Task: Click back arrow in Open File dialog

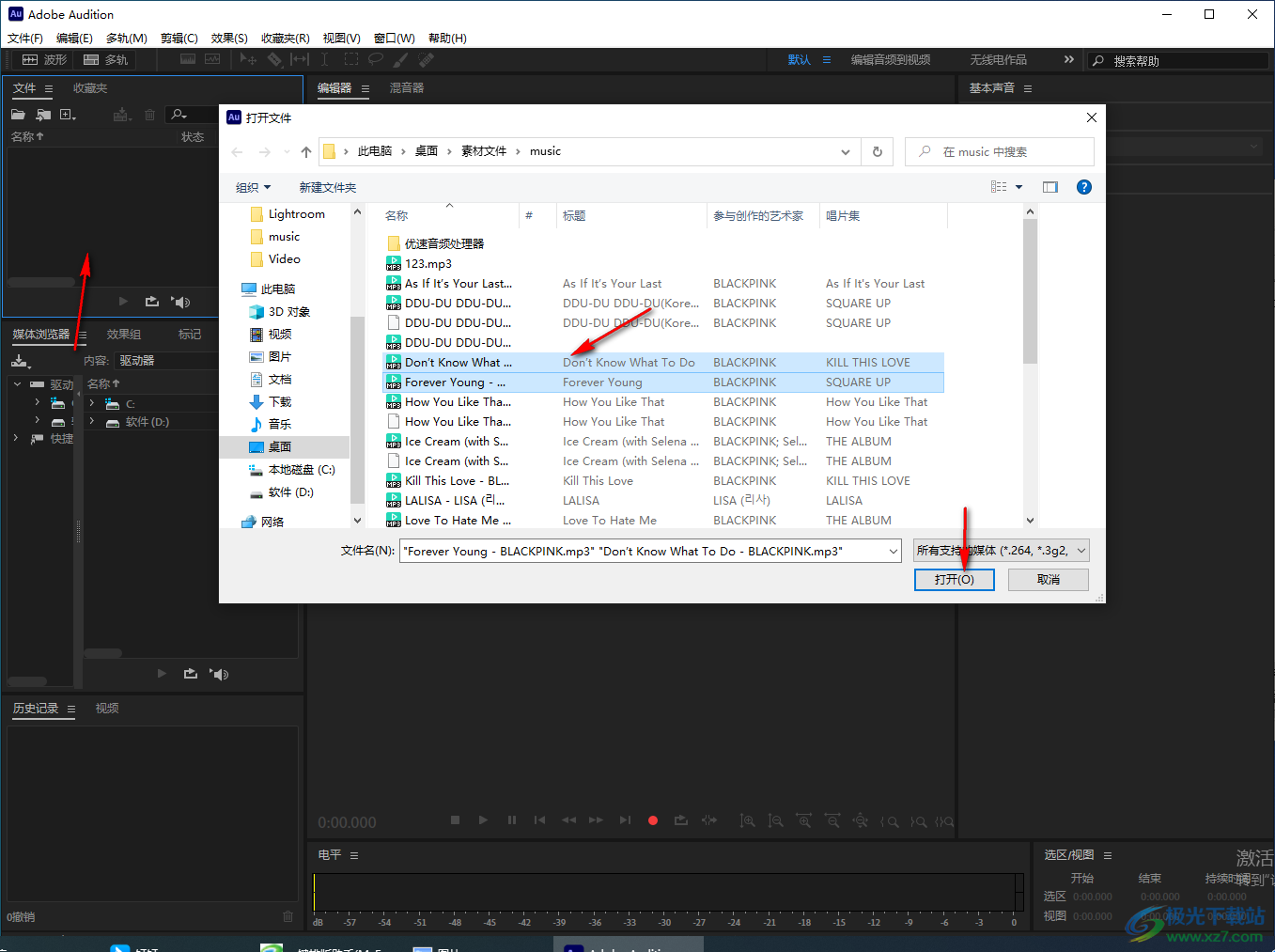Action: (237, 151)
